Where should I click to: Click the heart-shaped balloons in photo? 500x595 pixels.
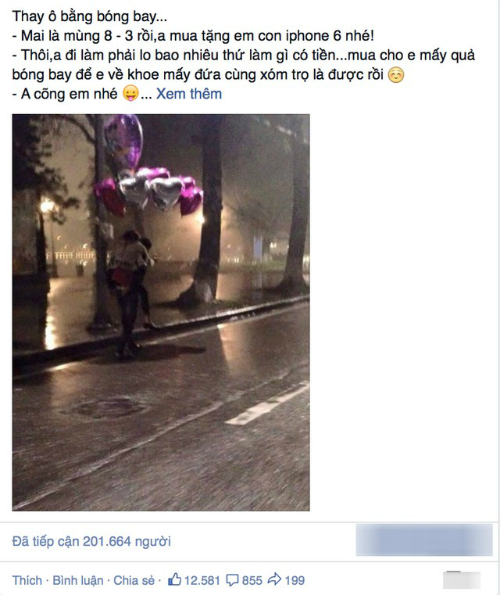pos(149,191)
